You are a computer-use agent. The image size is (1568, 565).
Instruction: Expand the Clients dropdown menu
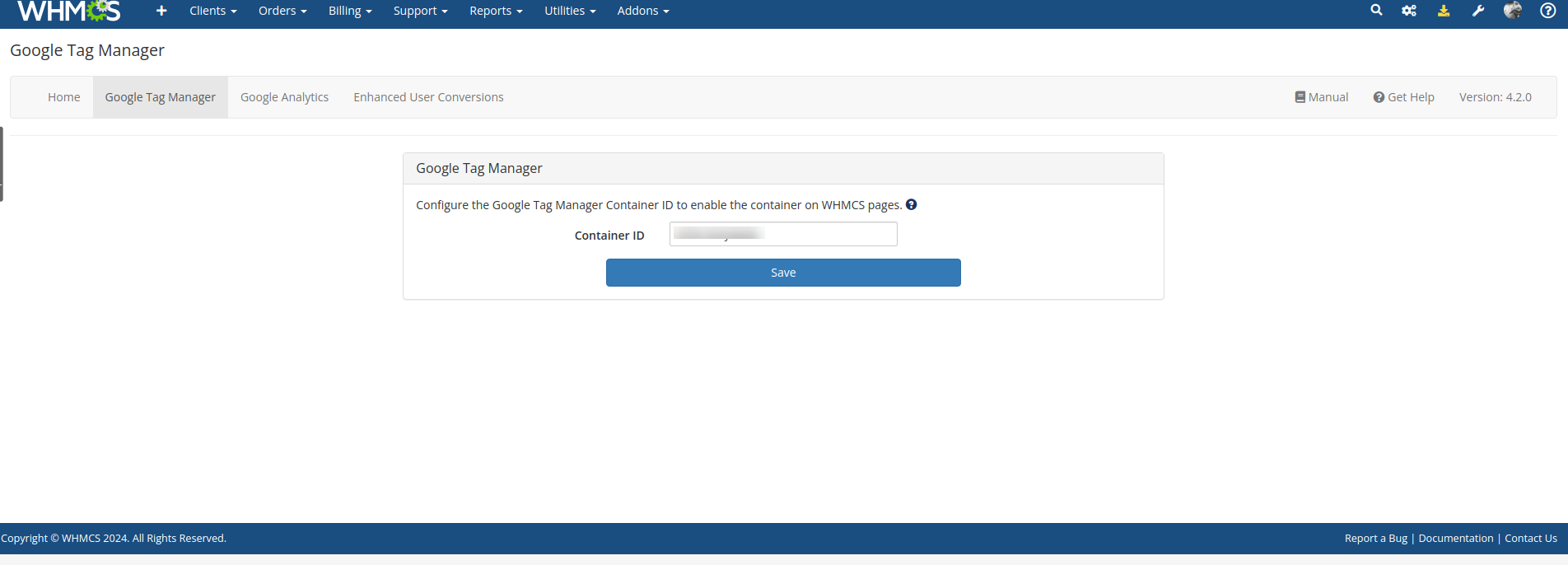[213, 11]
